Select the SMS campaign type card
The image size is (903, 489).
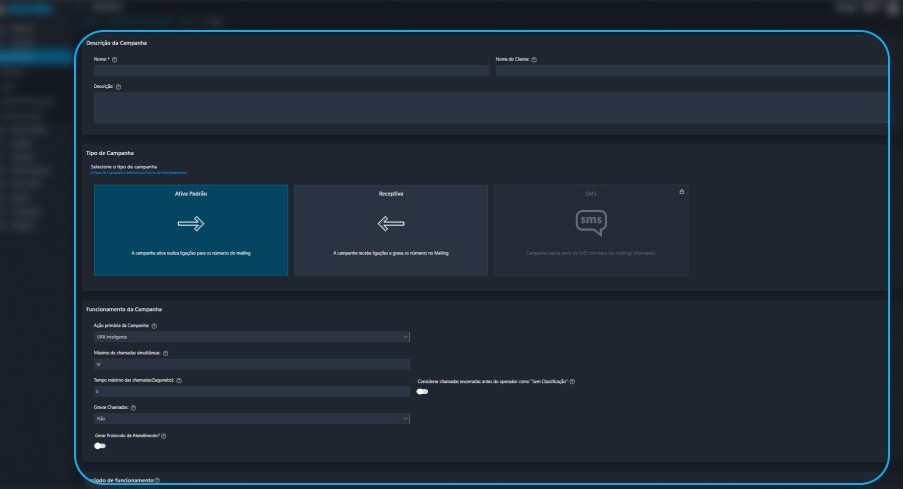pos(591,230)
